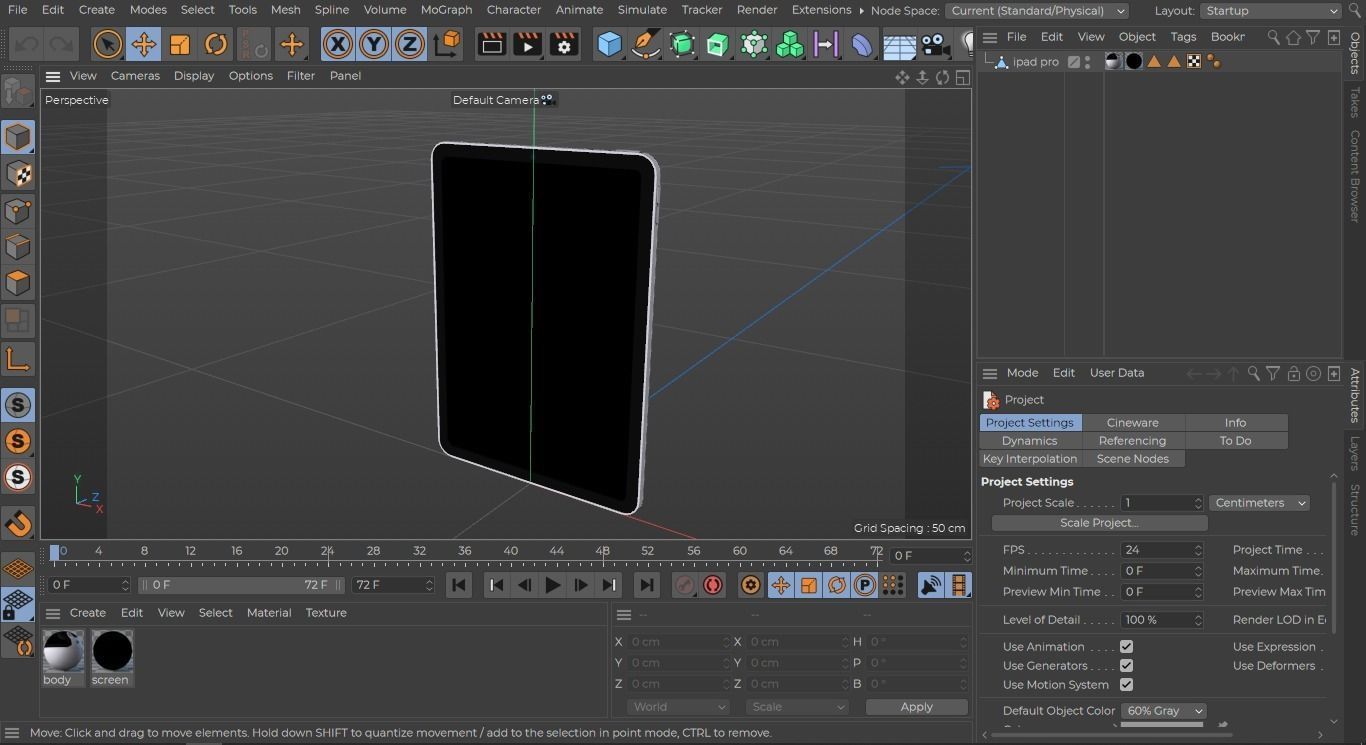Open Centimeters unit dropdown

[1260, 503]
